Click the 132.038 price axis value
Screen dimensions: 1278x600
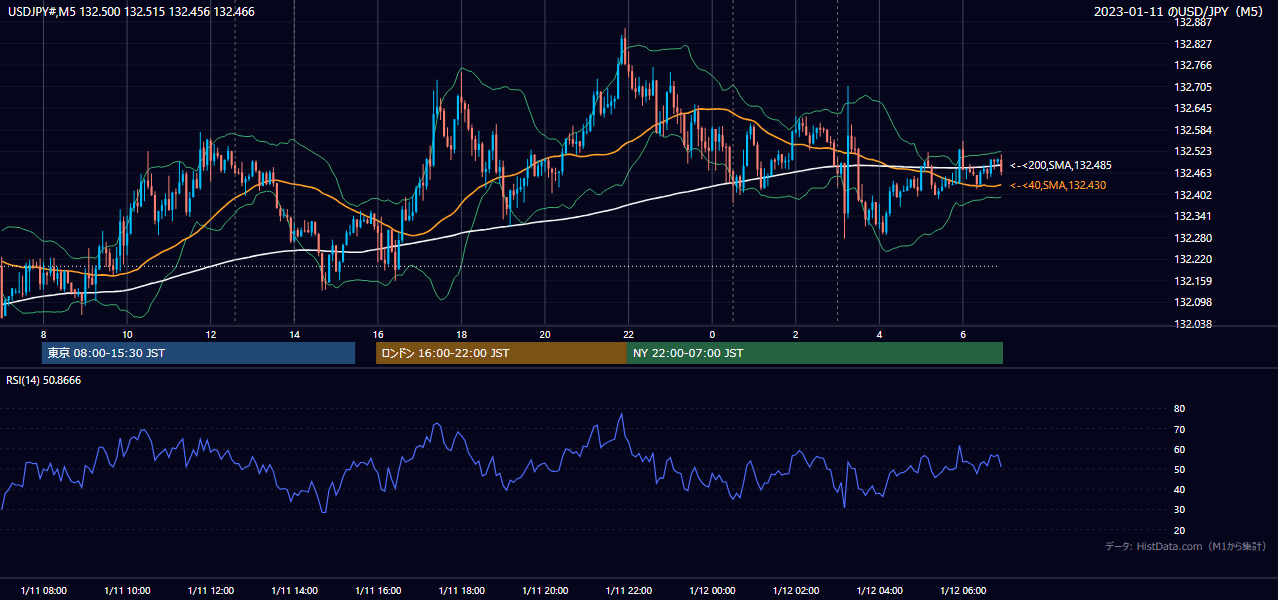1193,324
